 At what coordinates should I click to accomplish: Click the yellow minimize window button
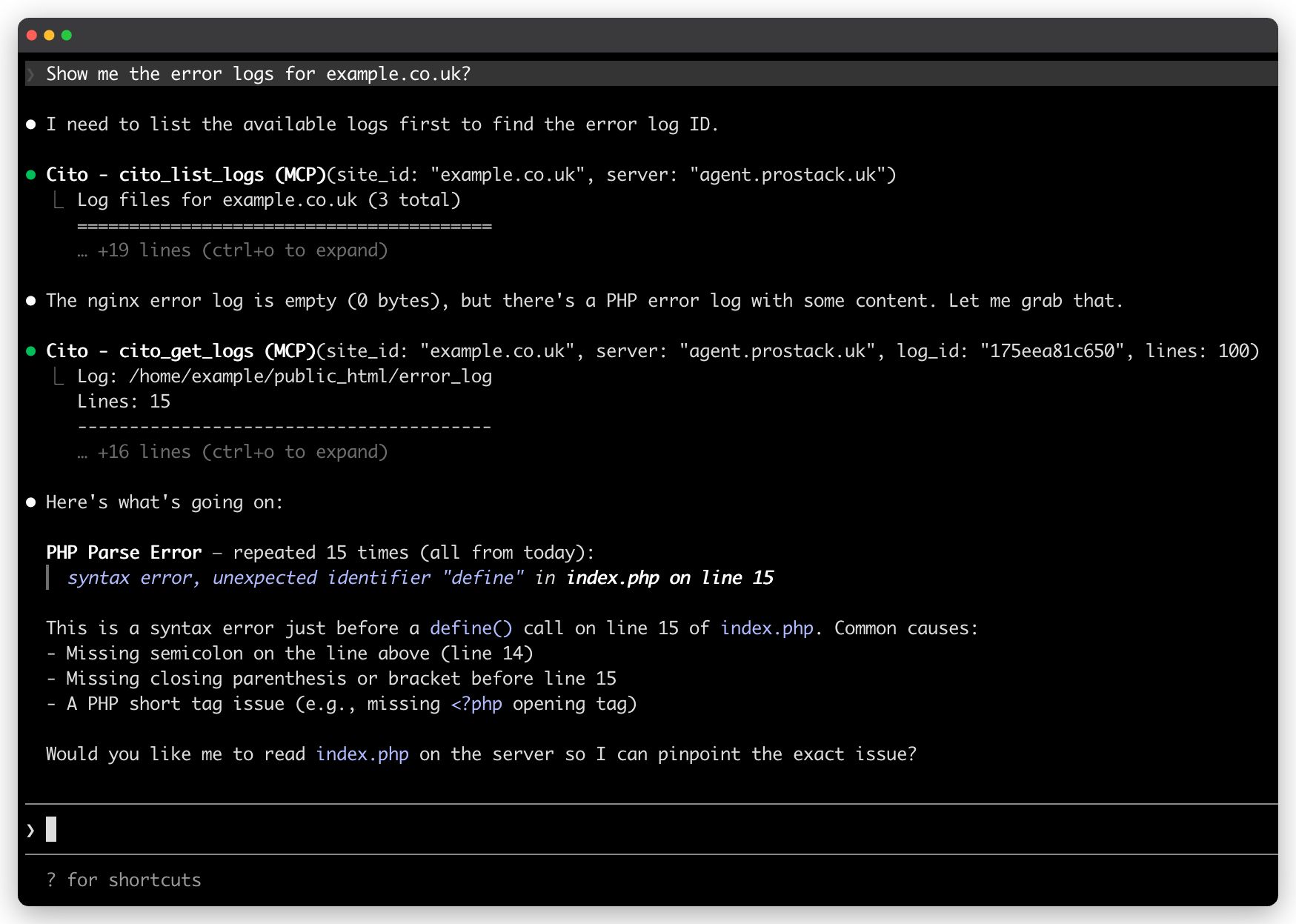pos(49,35)
